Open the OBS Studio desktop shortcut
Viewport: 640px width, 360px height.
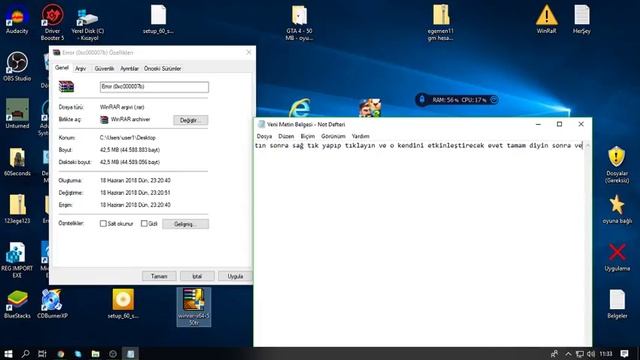click(x=17, y=66)
